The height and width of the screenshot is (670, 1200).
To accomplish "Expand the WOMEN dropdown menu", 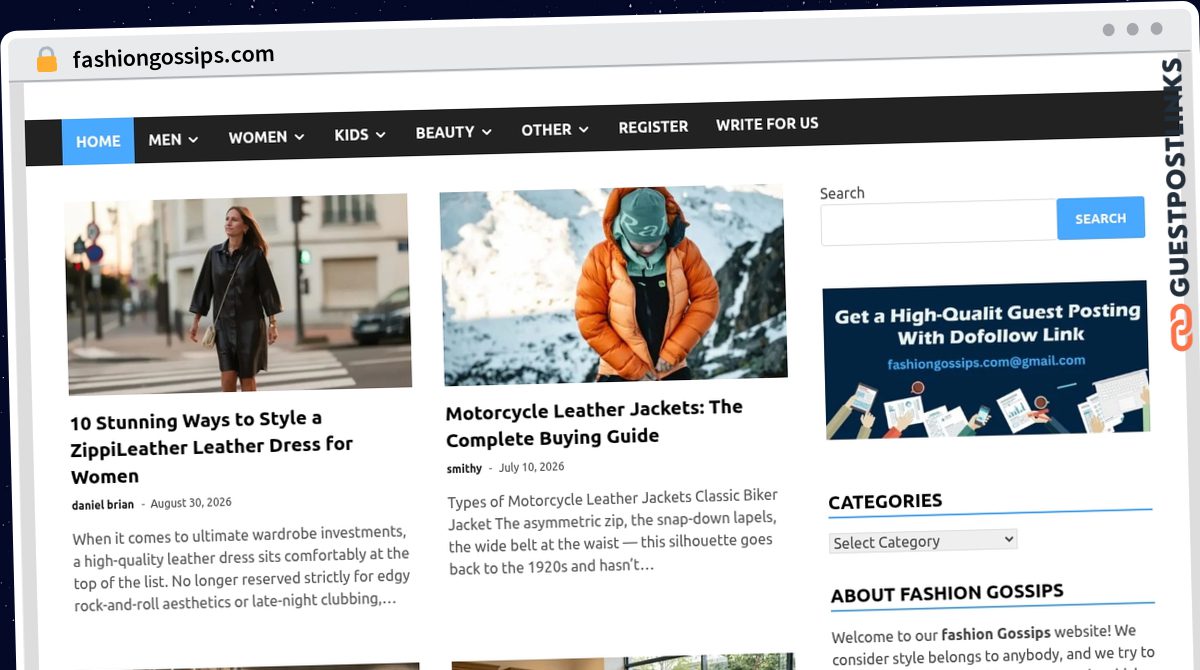I will pos(266,137).
